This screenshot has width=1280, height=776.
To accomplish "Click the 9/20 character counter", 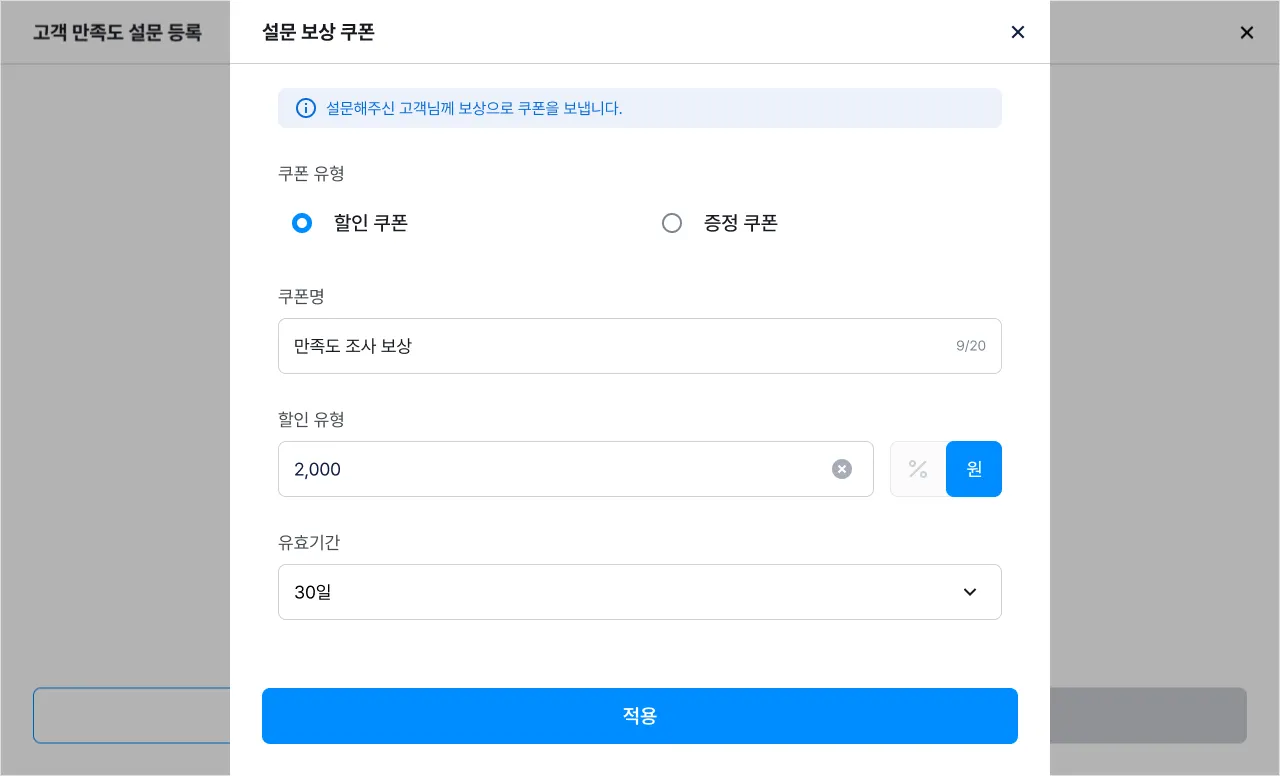I will click(970, 346).
